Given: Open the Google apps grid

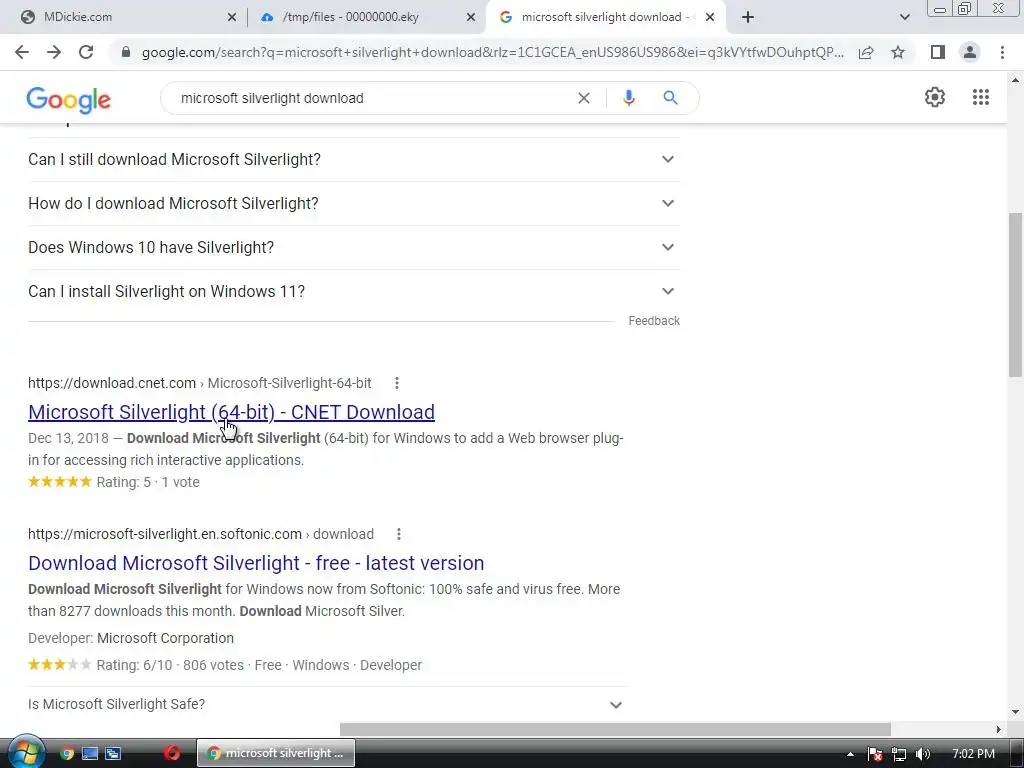Looking at the screenshot, I should tap(980, 97).
